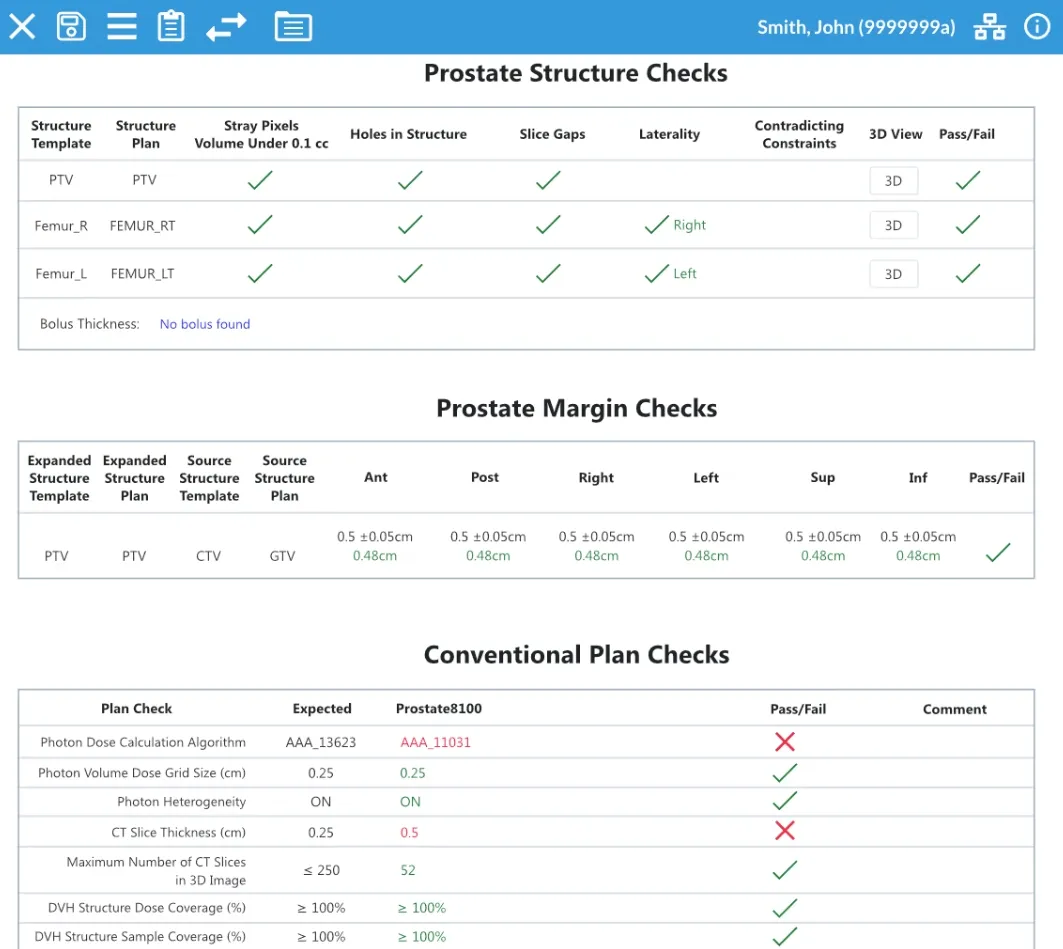Click the network hierarchy icon
The image size is (1063, 949).
[990, 27]
